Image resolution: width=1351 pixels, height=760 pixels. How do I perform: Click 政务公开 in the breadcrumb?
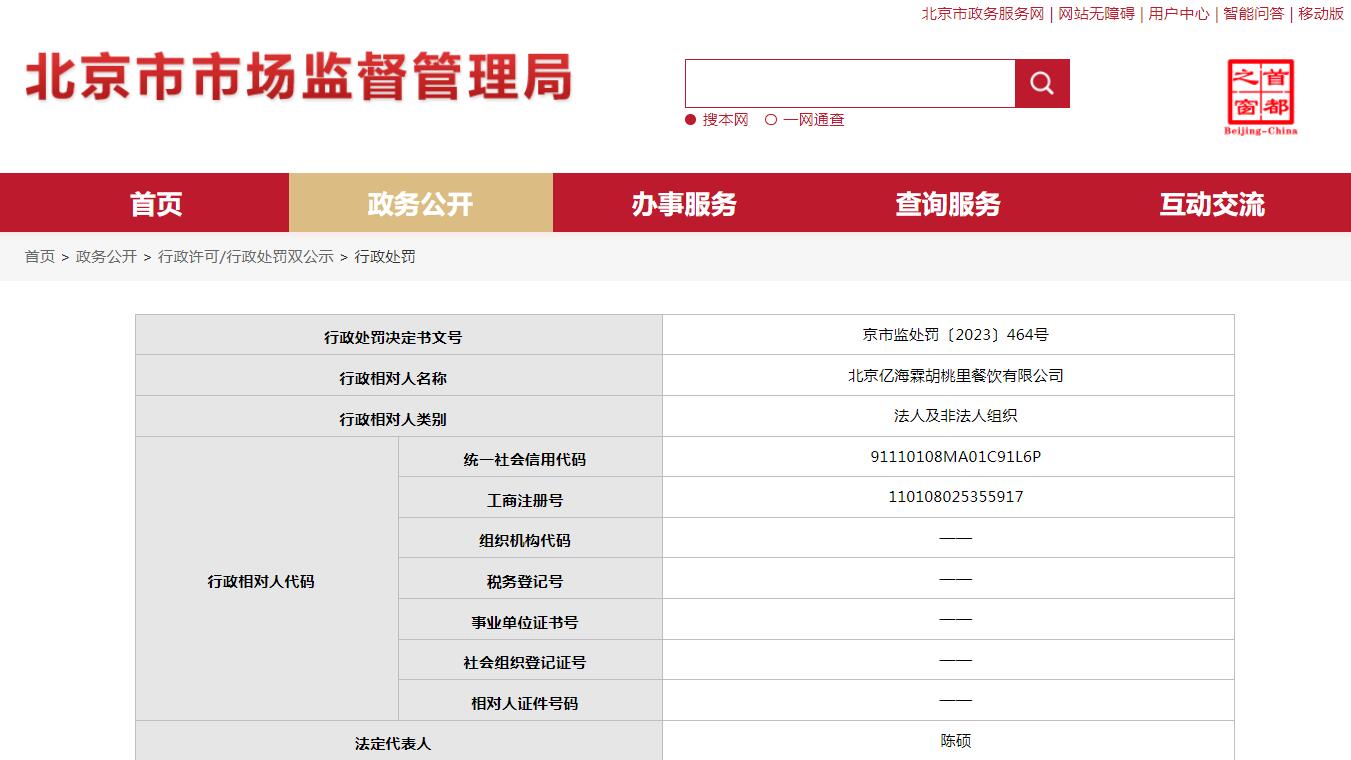tap(106, 257)
